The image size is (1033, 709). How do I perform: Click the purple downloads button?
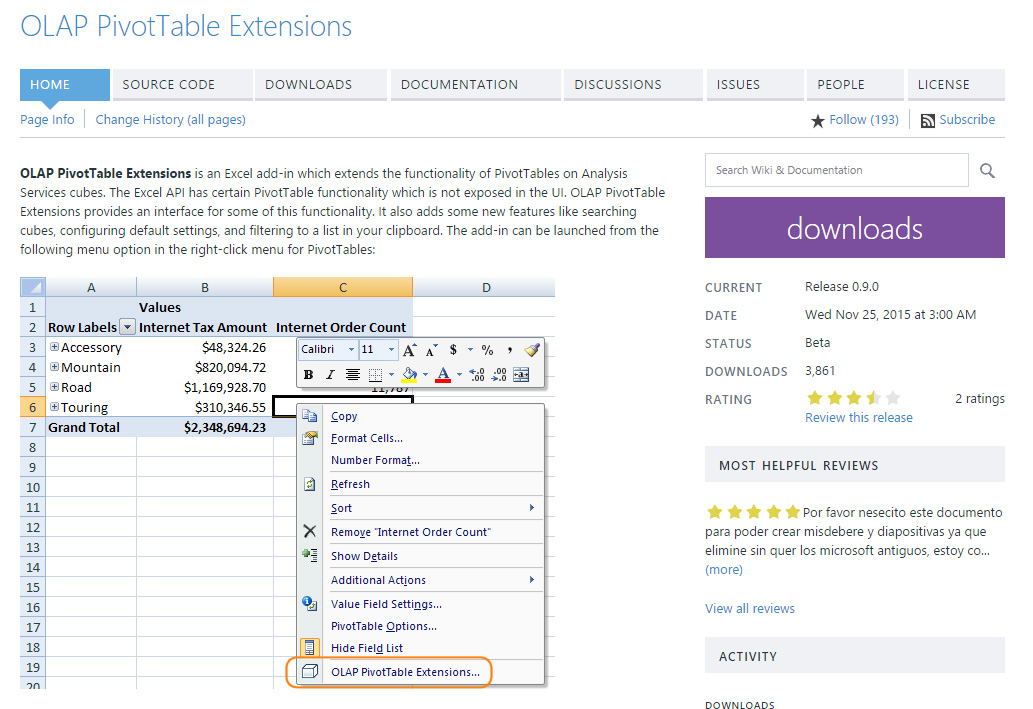[x=854, y=228]
